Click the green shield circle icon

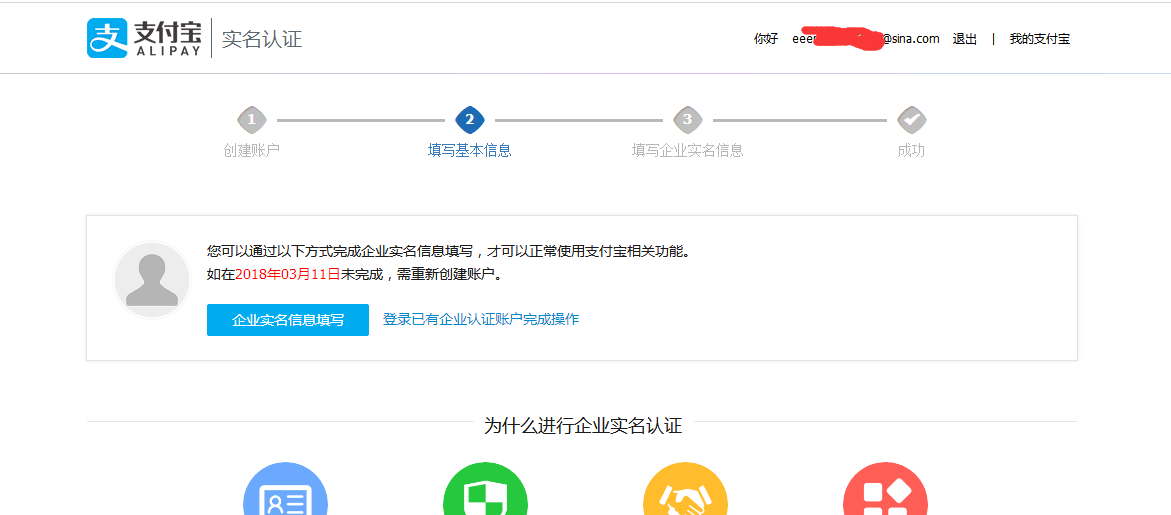[485, 493]
